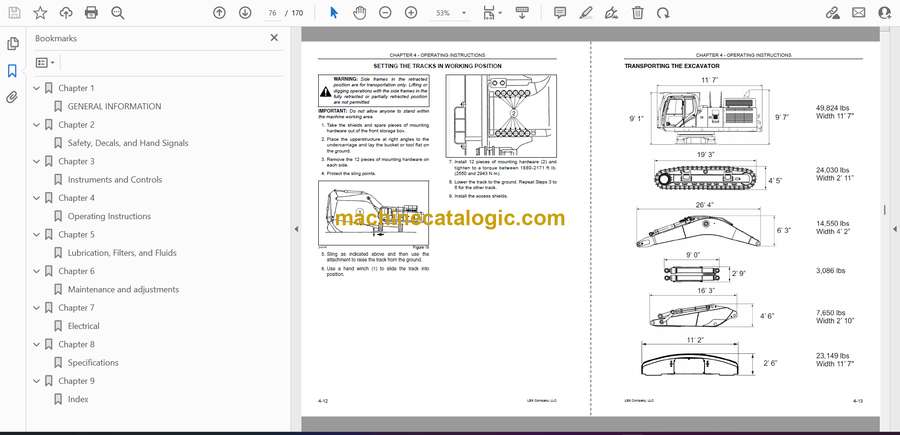The image size is (900, 435).
Task: Collapse the Chapter 7 bookmark
Action: coord(37,308)
